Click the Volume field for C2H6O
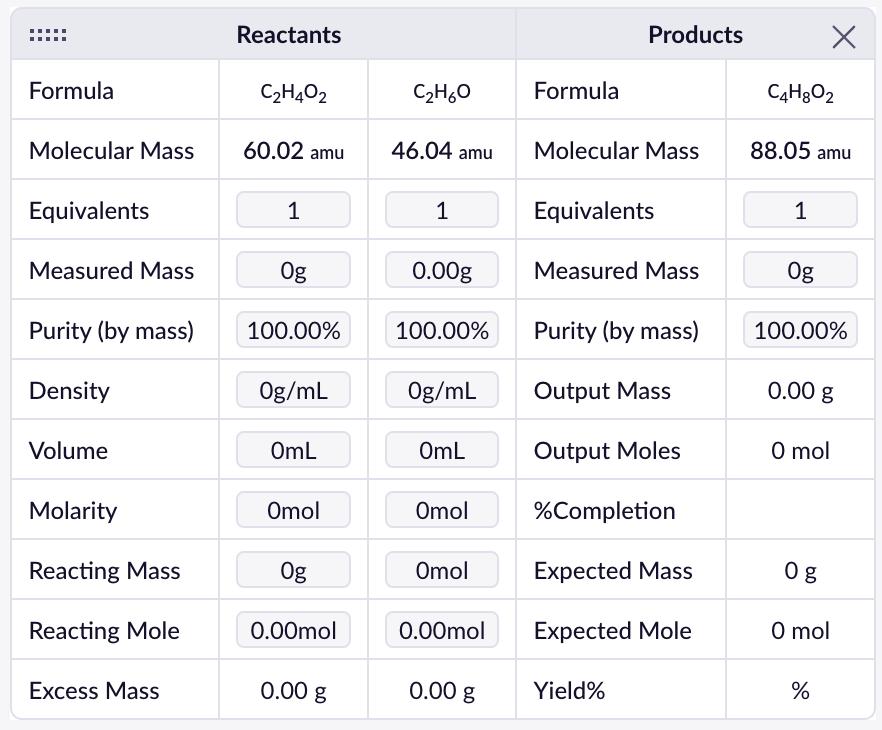Screen dimensions: 882x730 [442, 451]
